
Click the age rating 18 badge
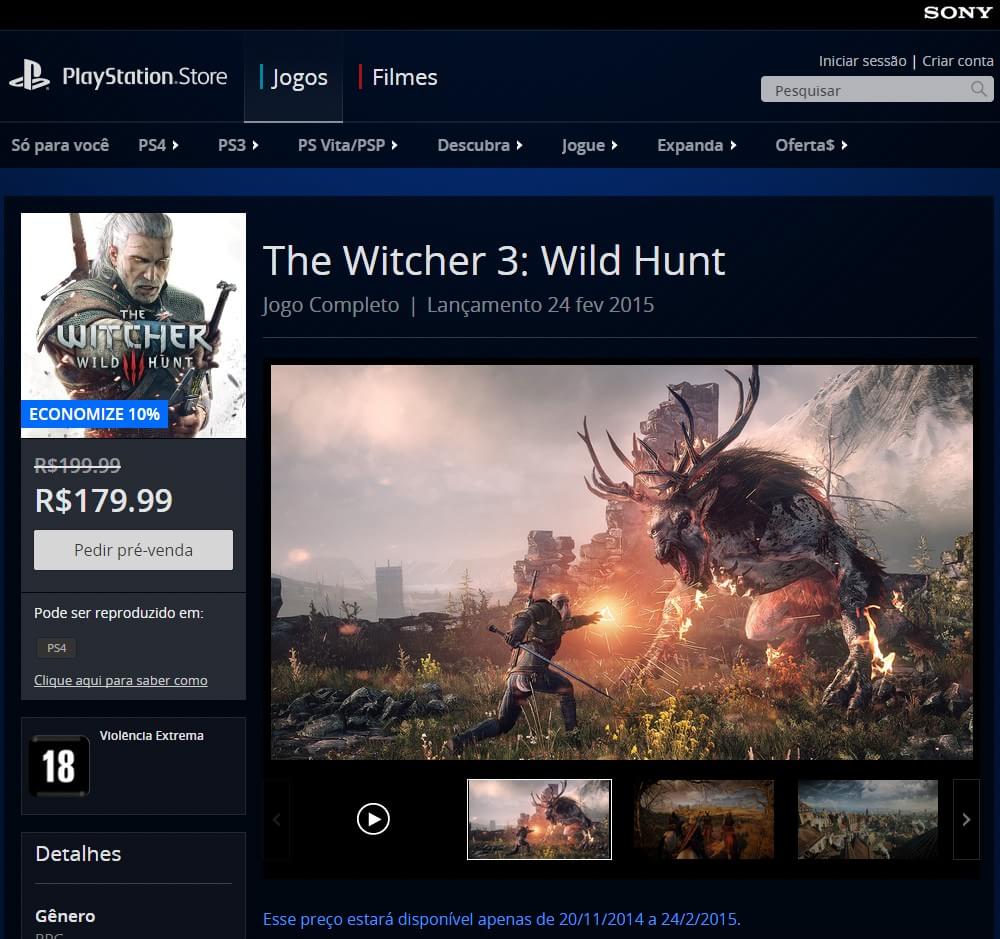coord(59,765)
